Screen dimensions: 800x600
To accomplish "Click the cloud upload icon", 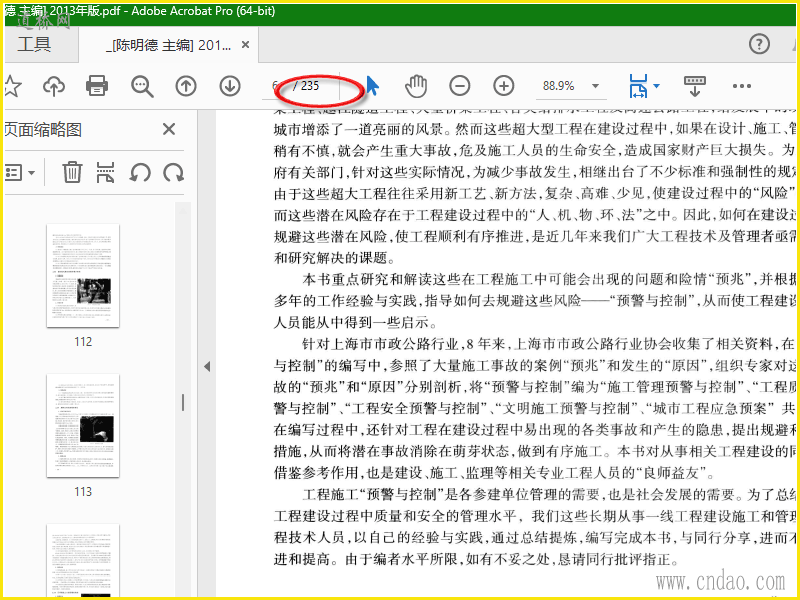I will coord(54,86).
